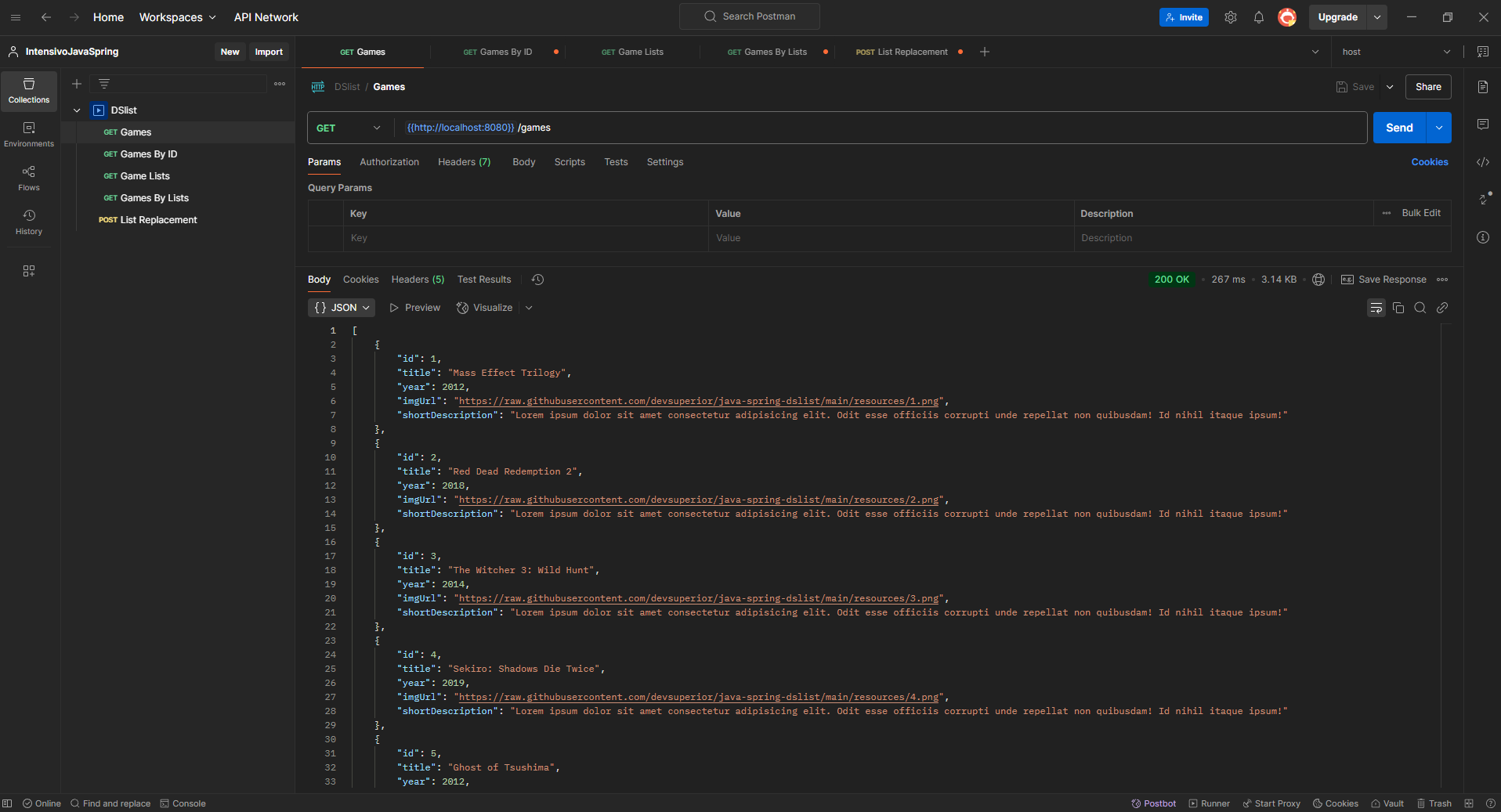Click Save Response button

point(1383,280)
